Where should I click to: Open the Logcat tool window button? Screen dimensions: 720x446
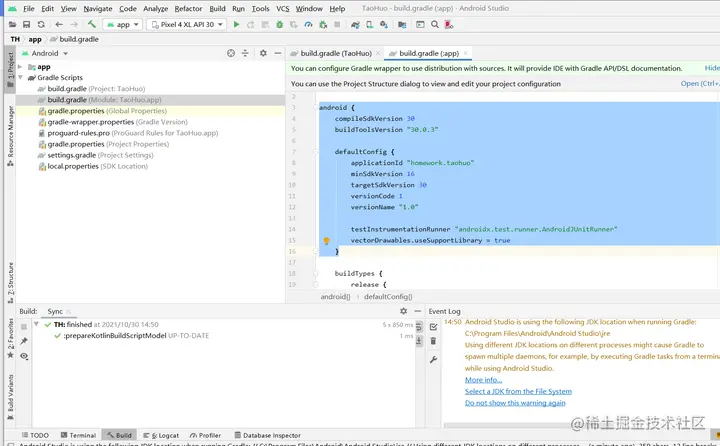point(161,435)
